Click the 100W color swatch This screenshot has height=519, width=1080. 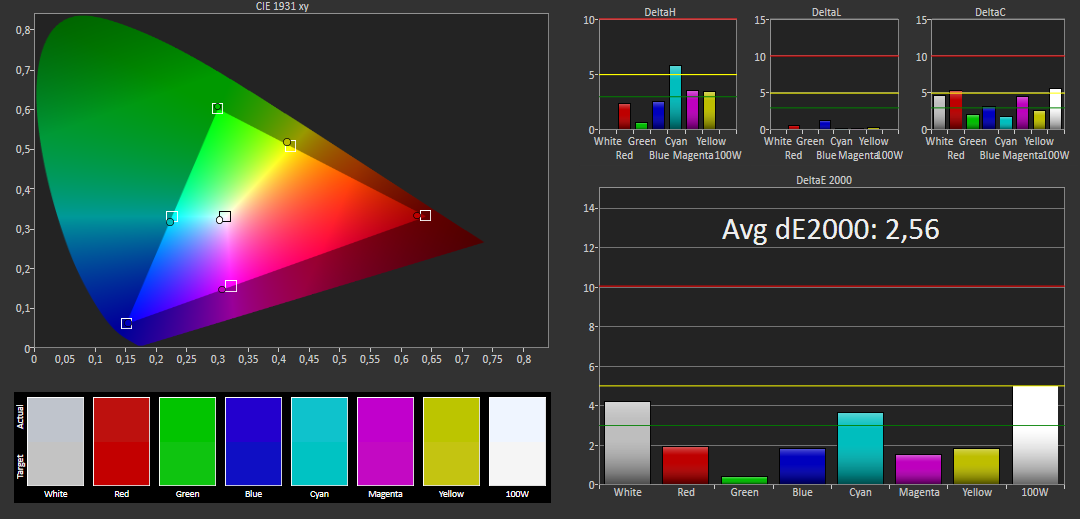(517, 441)
